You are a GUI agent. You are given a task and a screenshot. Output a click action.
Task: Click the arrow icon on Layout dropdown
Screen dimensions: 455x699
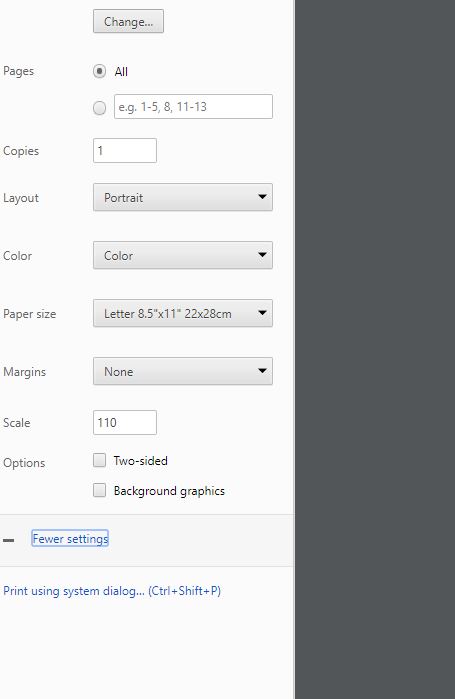(262, 197)
